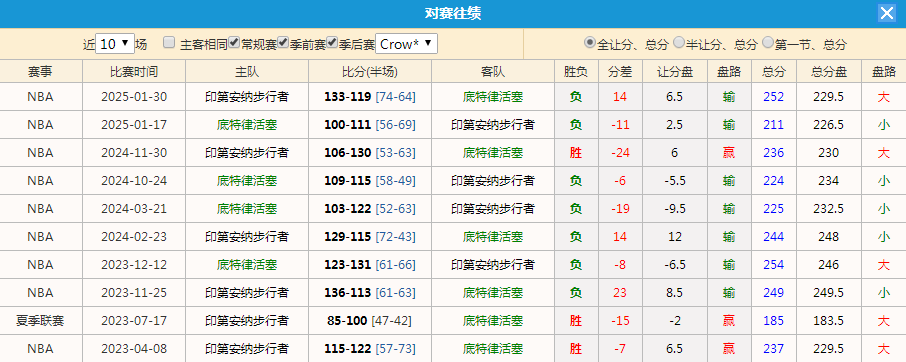Click the total line 229.5 on 2025-01-30
The width and height of the screenshot is (906, 362).
tap(829, 96)
